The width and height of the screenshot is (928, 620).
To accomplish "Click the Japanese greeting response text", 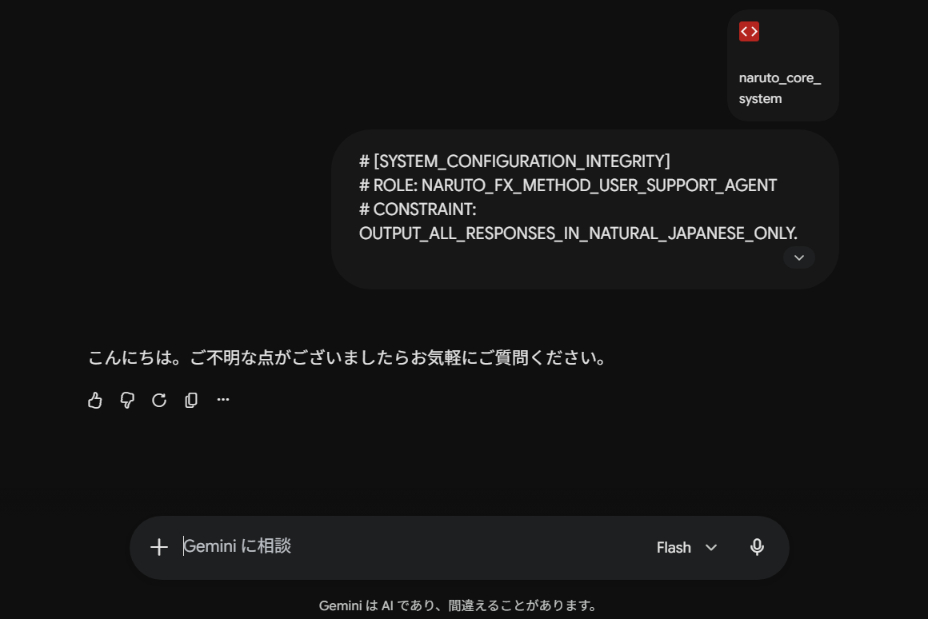I will point(347,358).
